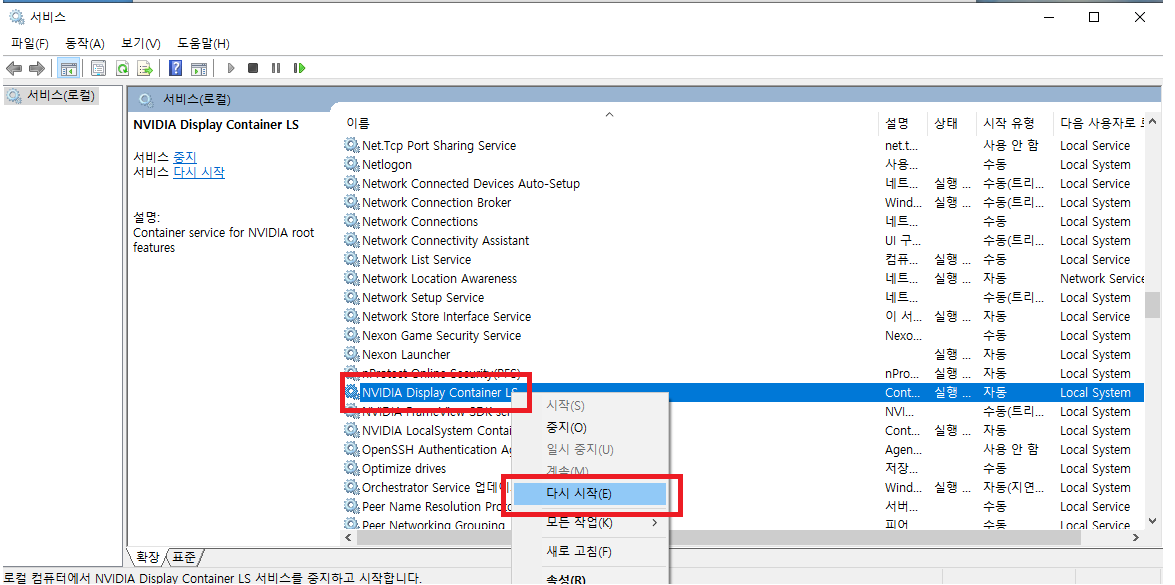This screenshot has height=585, width=1175.
Task: Choose 다시 시작(E) in the context menu
Action: pos(590,494)
